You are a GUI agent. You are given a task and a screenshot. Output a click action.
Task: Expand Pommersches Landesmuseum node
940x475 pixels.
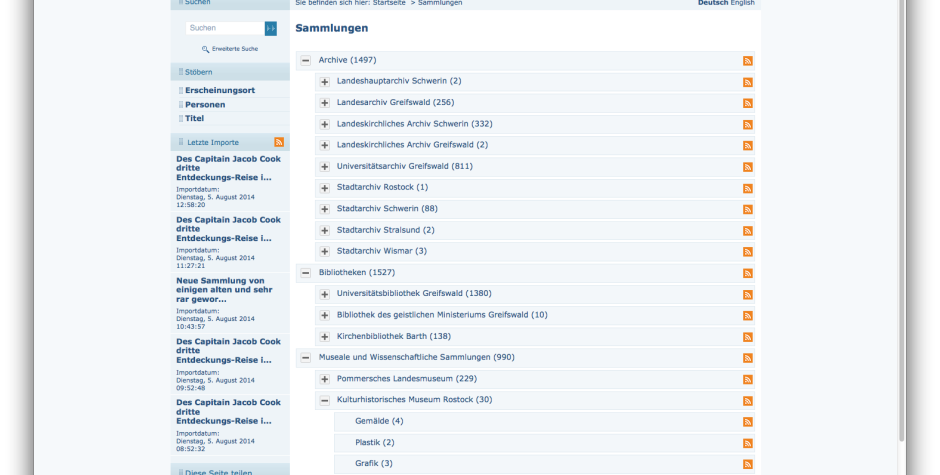(x=324, y=379)
